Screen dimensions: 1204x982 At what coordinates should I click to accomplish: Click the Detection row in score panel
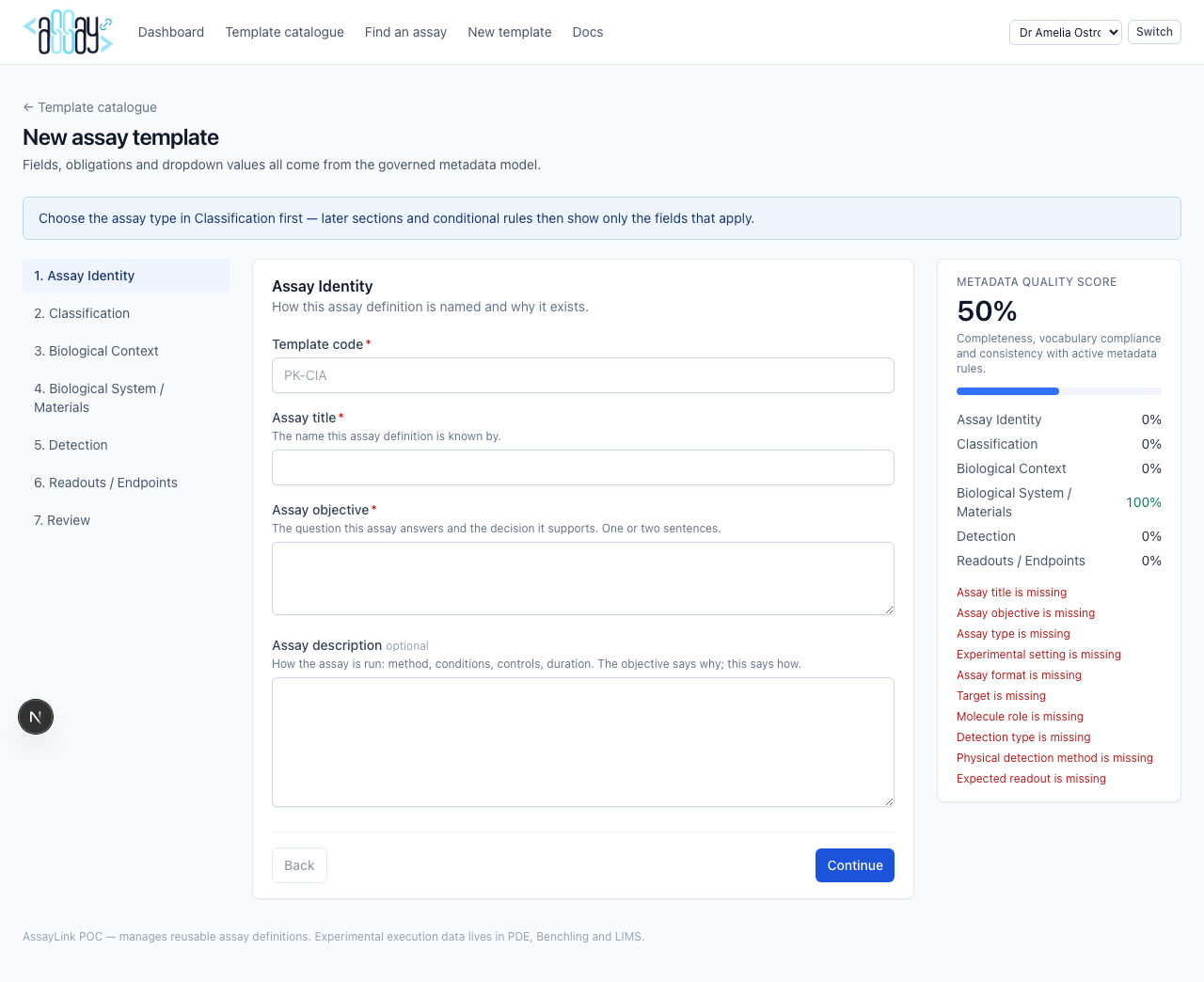tap(1059, 536)
